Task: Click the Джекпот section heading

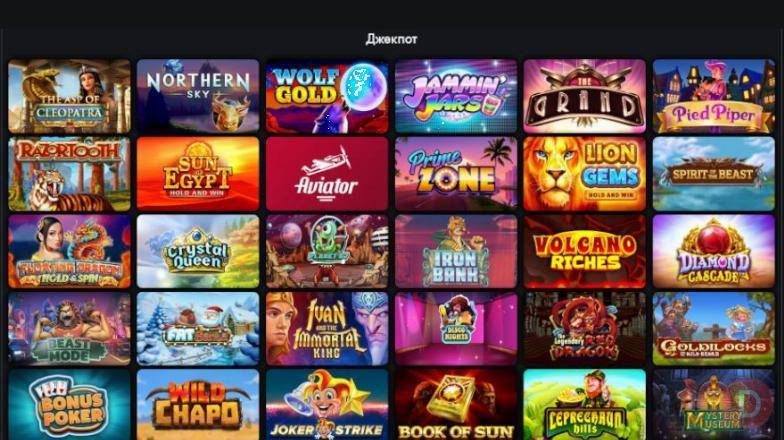Action: [x=391, y=39]
